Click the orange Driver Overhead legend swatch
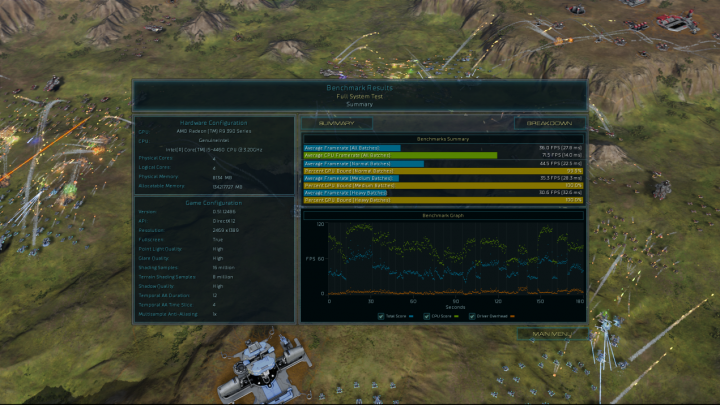 (512, 316)
